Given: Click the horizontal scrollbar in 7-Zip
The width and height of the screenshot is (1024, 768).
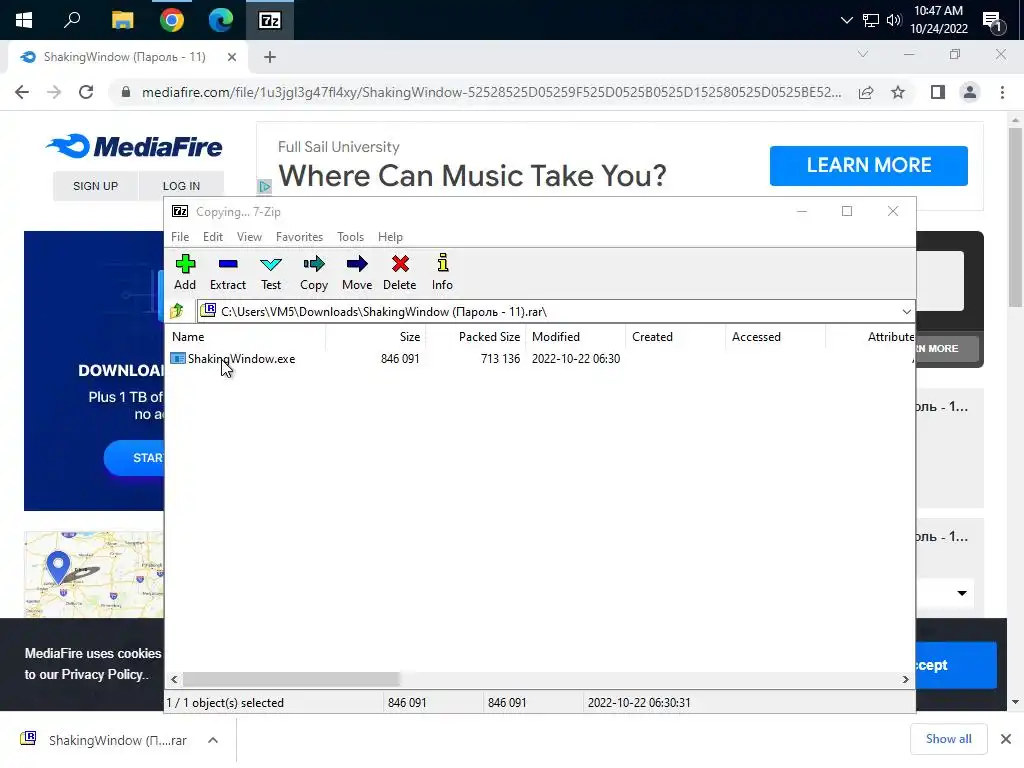Looking at the screenshot, I should 291,679.
